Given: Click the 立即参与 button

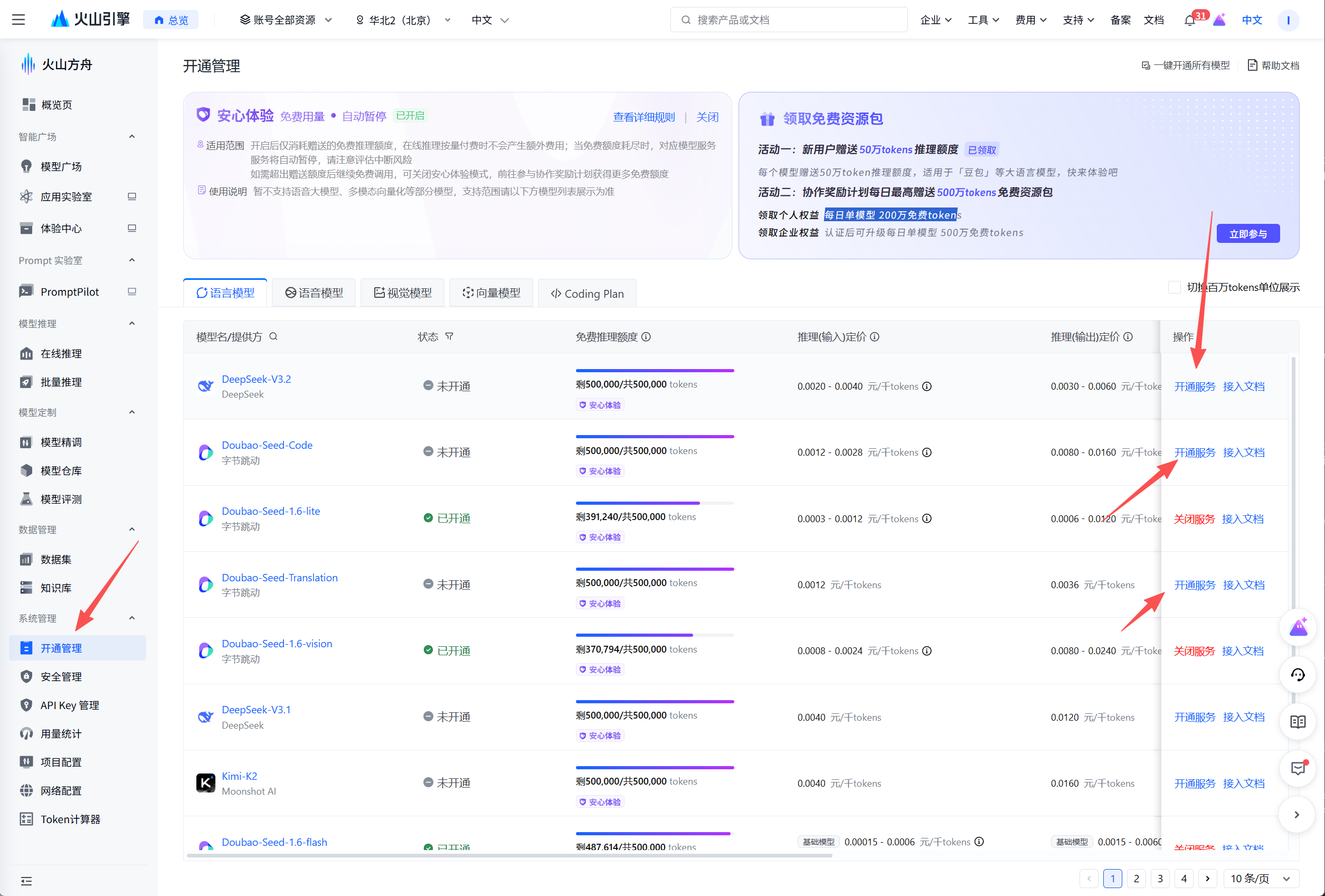Looking at the screenshot, I should click(x=1247, y=234).
